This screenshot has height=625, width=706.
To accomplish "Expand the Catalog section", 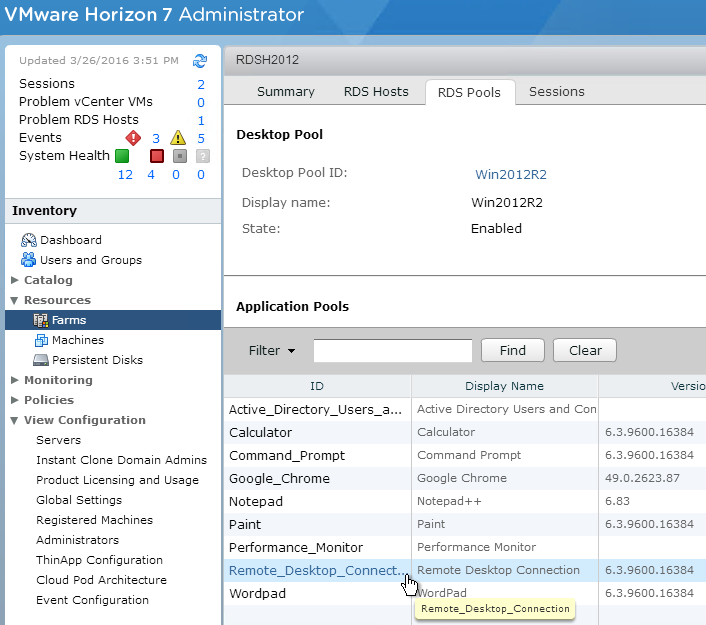I will [x=14, y=280].
